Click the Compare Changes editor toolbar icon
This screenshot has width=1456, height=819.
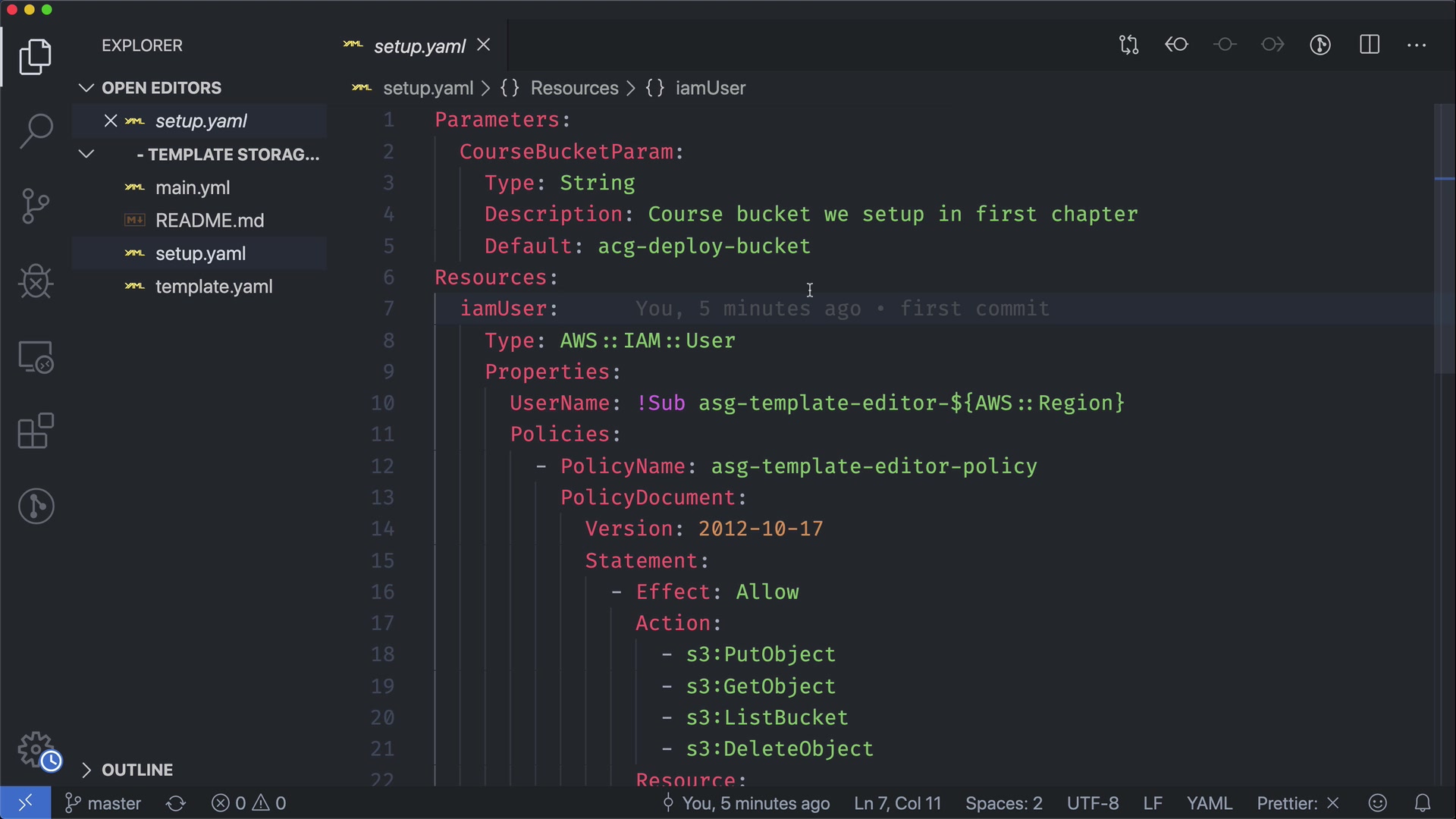pos(1128,45)
